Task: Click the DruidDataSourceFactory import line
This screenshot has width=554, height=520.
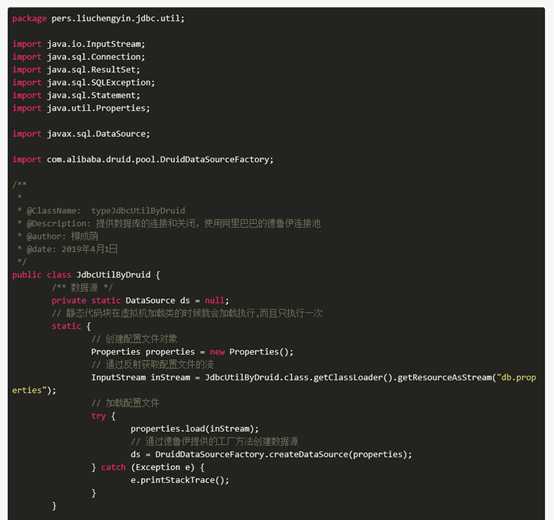Action: click(x=143, y=160)
